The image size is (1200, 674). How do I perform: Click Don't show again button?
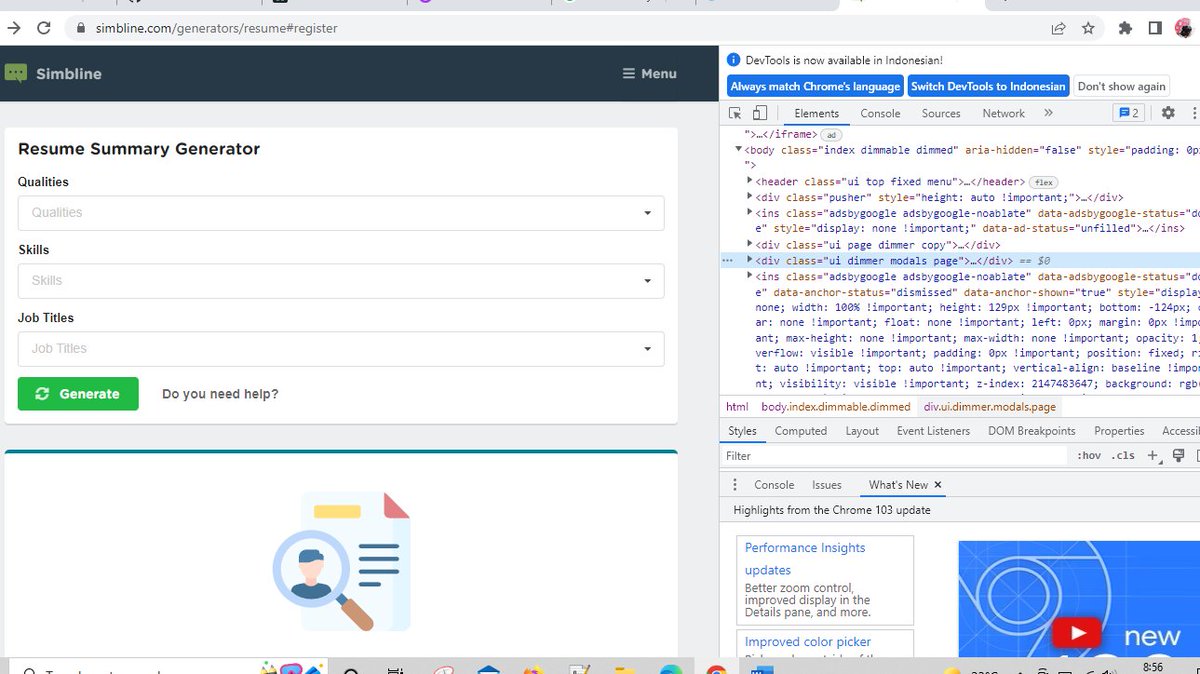(1121, 86)
